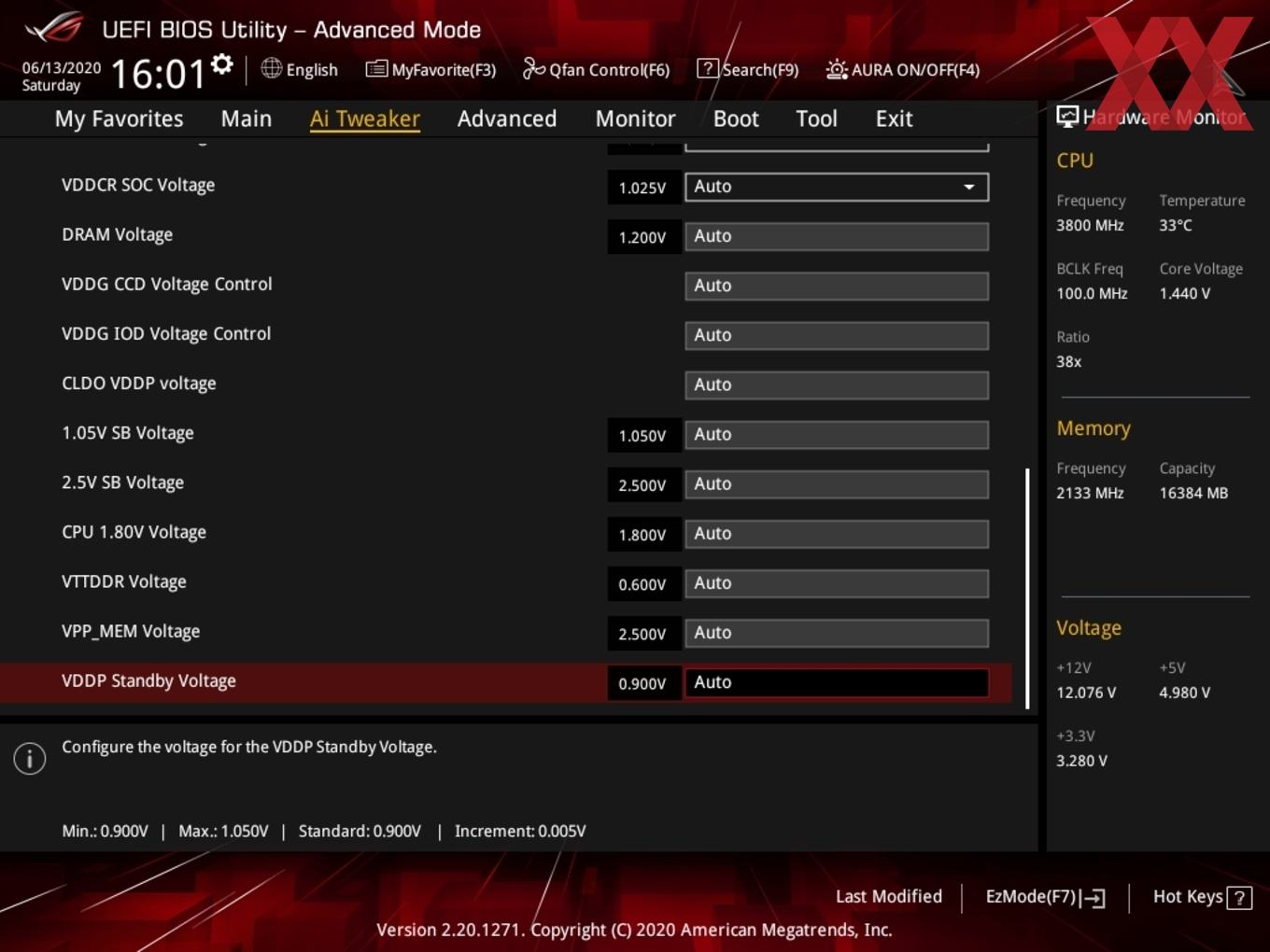Click the 16384 MB memory capacity
This screenshot has height=952, width=1270.
[x=1193, y=493]
